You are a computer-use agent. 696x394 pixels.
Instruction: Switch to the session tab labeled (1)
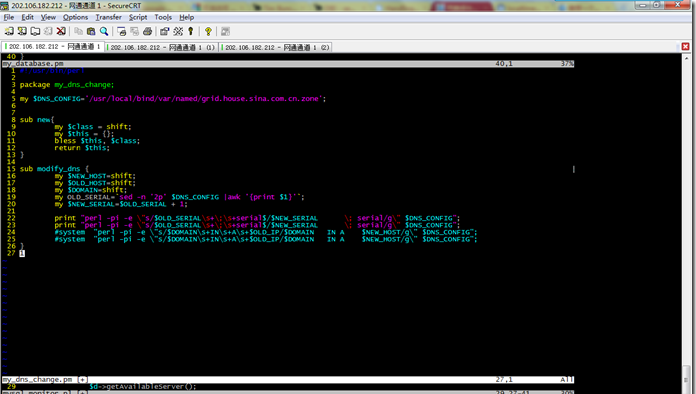162,47
